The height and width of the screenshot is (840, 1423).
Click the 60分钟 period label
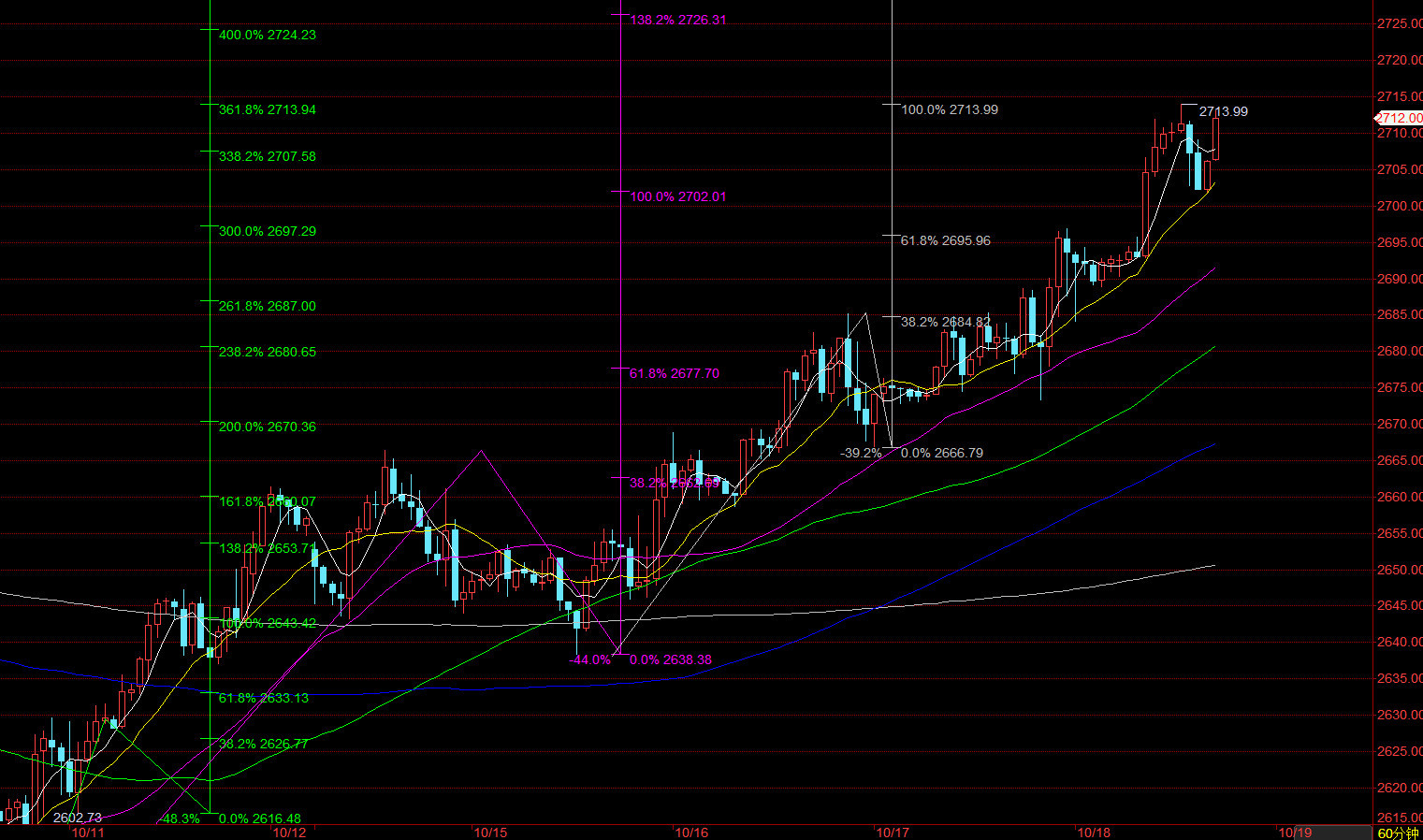[1398, 833]
